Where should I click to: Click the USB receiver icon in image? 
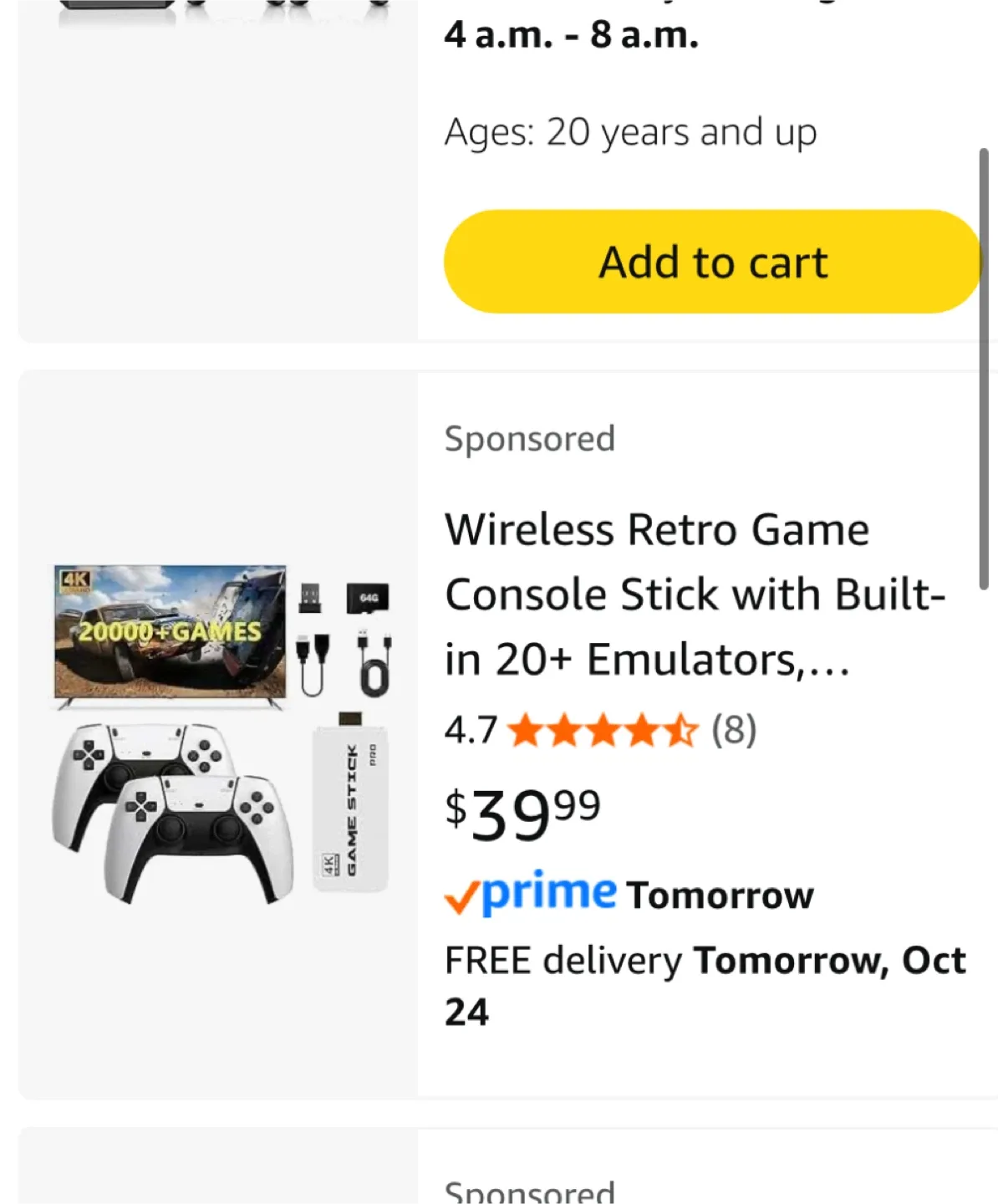[x=310, y=598]
